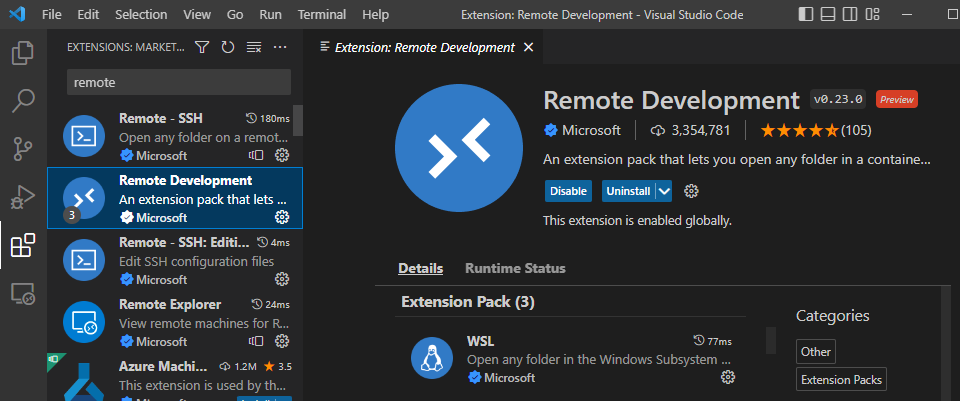The height and width of the screenshot is (401, 960).
Task: Select Remote - SSH: Editing extension in list
Action: (174, 260)
